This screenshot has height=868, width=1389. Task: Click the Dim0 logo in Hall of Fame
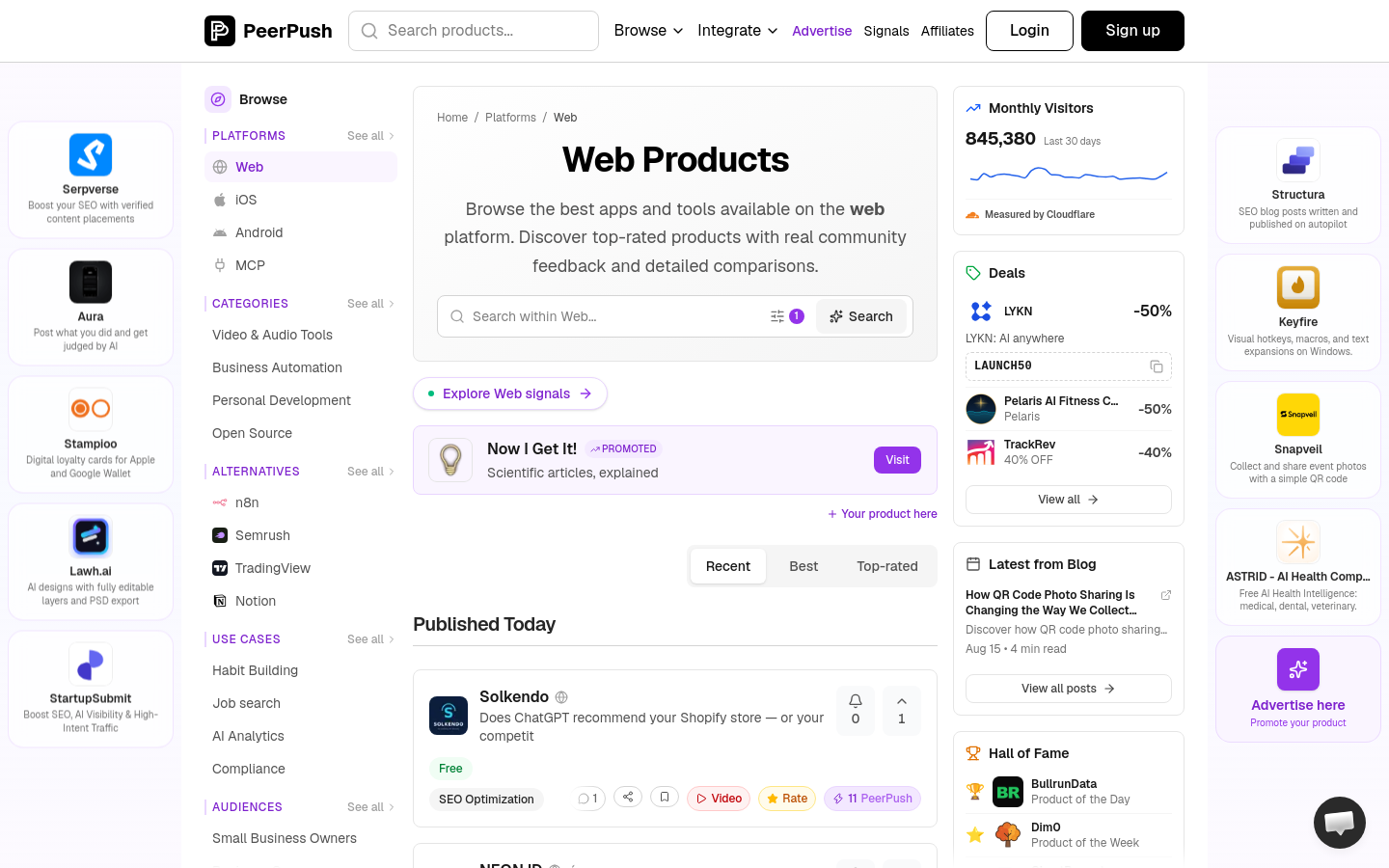1008,835
